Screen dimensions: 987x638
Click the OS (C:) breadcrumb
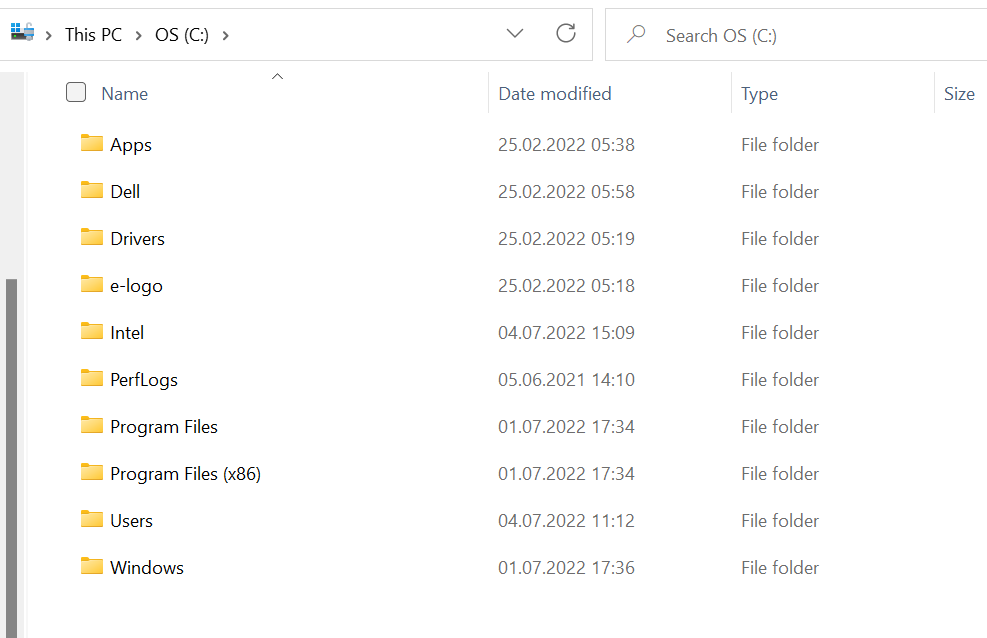click(182, 35)
